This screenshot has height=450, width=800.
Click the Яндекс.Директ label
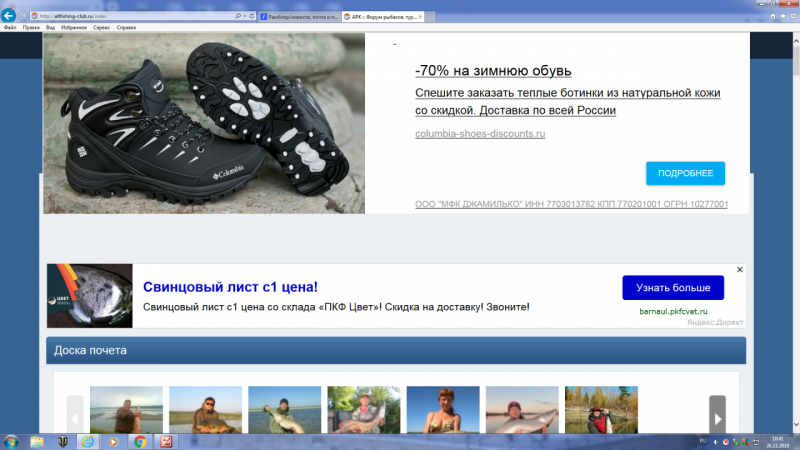[x=715, y=322]
